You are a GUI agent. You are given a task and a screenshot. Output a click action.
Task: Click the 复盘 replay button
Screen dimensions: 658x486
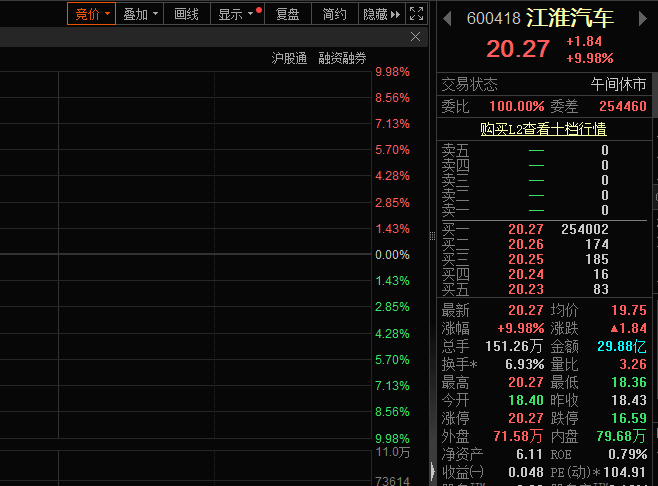[x=287, y=14]
